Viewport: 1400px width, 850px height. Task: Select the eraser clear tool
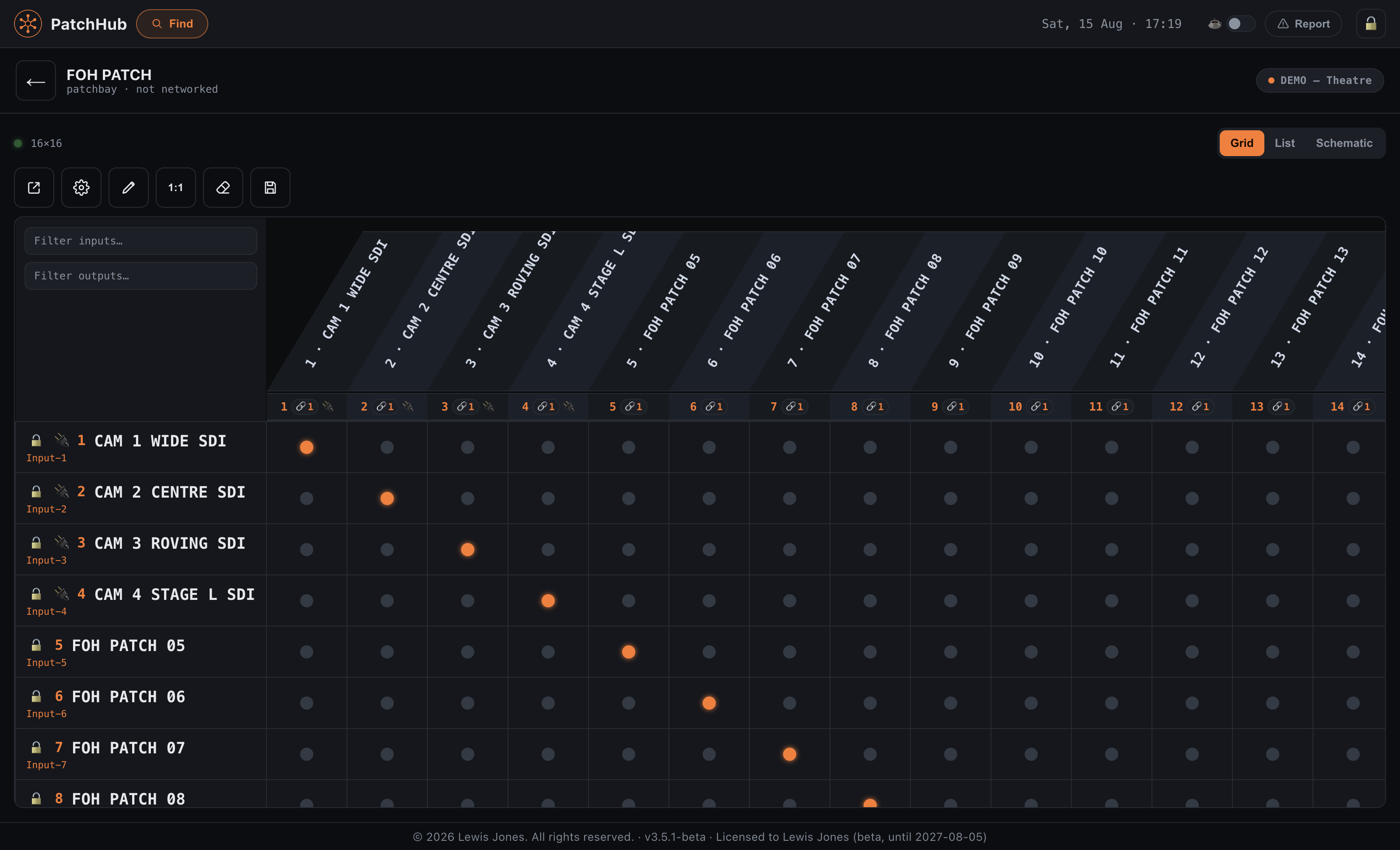click(223, 188)
